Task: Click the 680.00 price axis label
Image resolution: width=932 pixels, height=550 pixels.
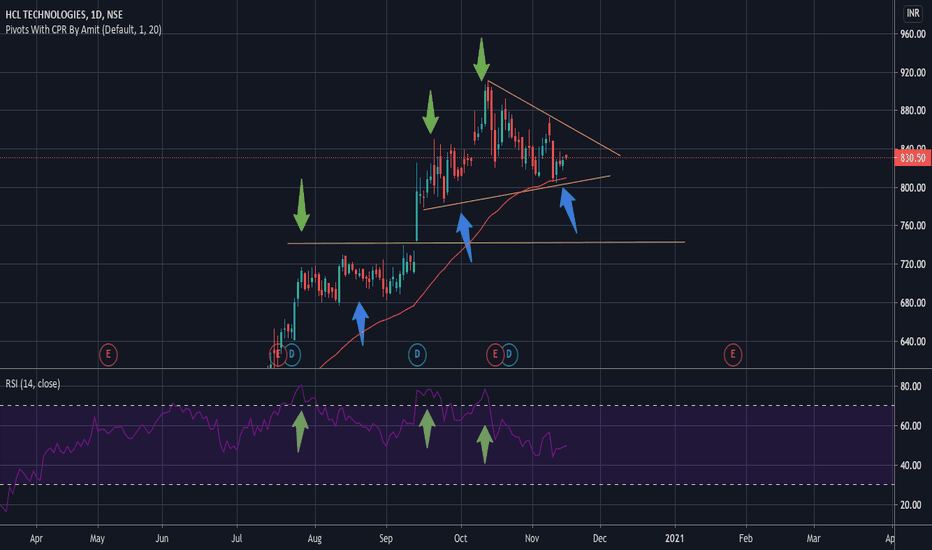Action: [913, 303]
